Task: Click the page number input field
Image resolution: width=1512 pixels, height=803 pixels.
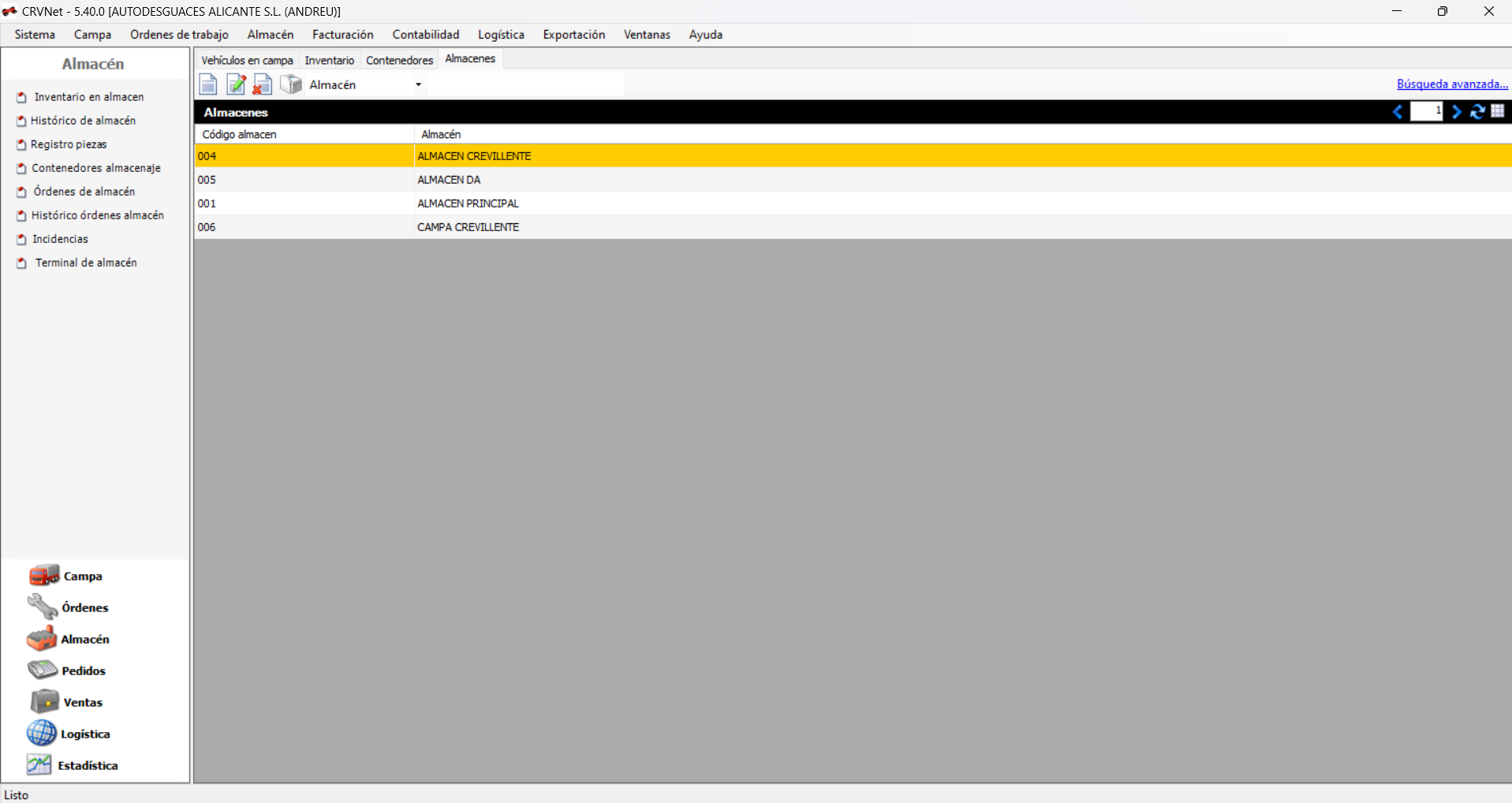Action: pos(1426,111)
